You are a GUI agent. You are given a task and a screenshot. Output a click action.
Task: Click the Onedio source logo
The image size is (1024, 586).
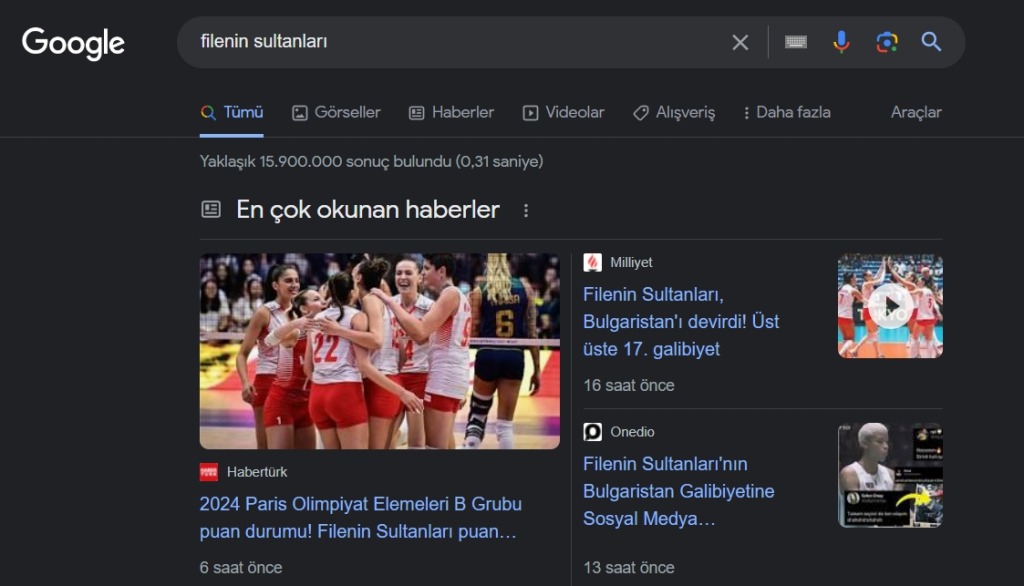coord(592,432)
